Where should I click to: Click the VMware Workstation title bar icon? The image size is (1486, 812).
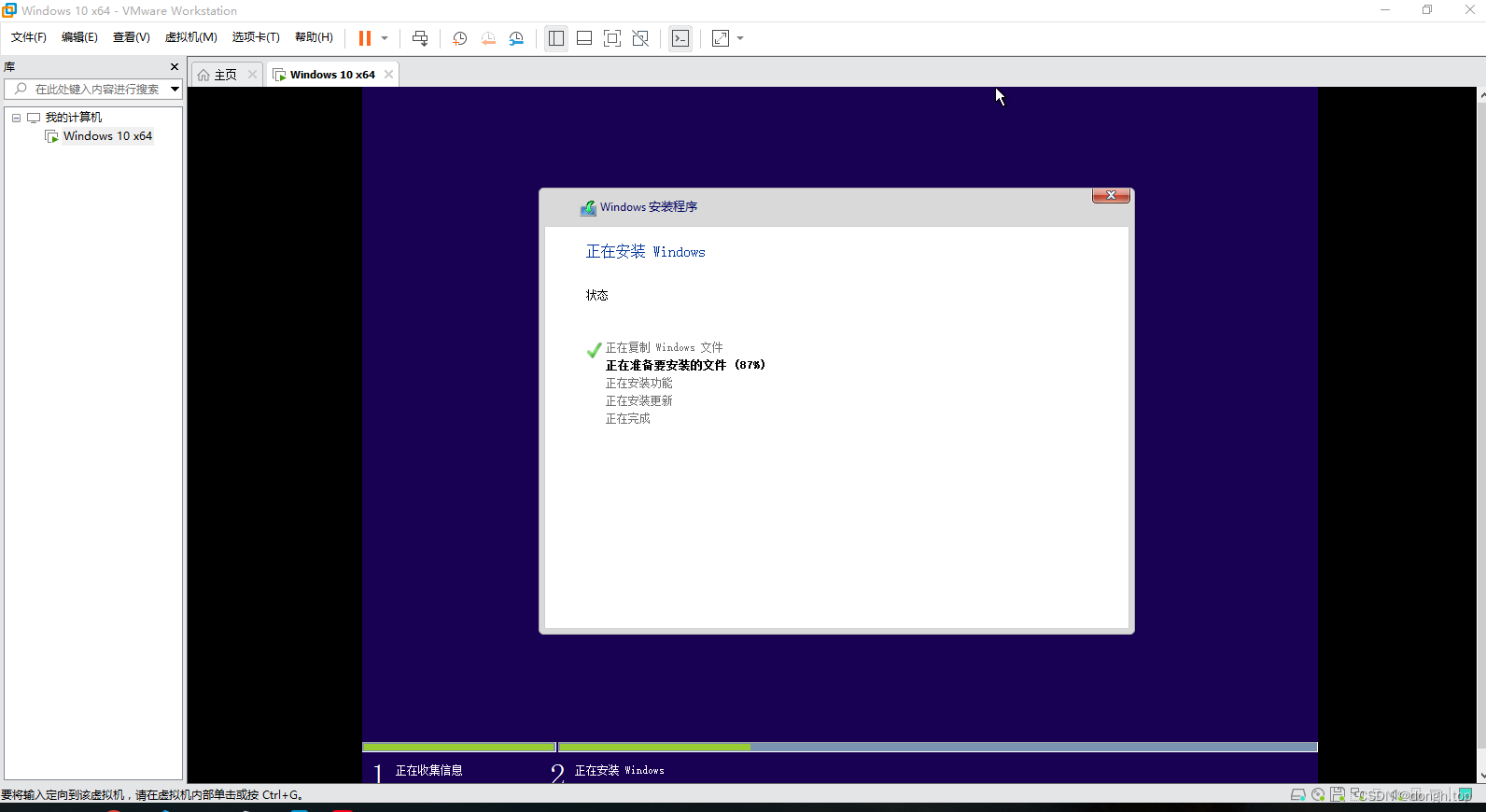(9, 10)
